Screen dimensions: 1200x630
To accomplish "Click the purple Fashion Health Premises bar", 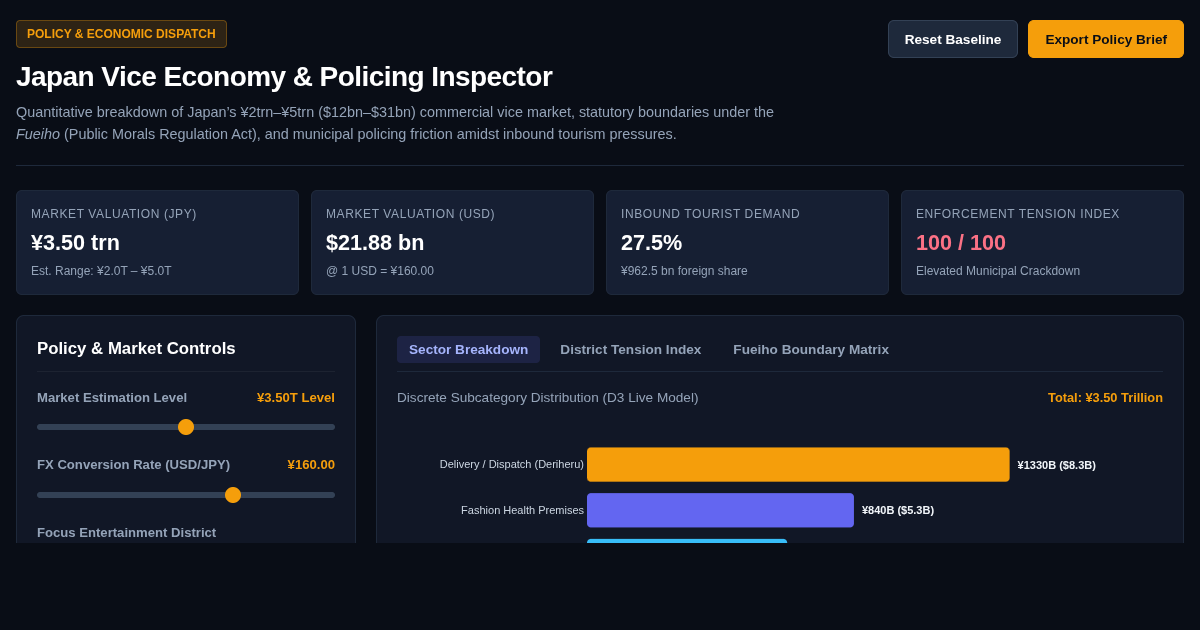I will click(720, 510).
